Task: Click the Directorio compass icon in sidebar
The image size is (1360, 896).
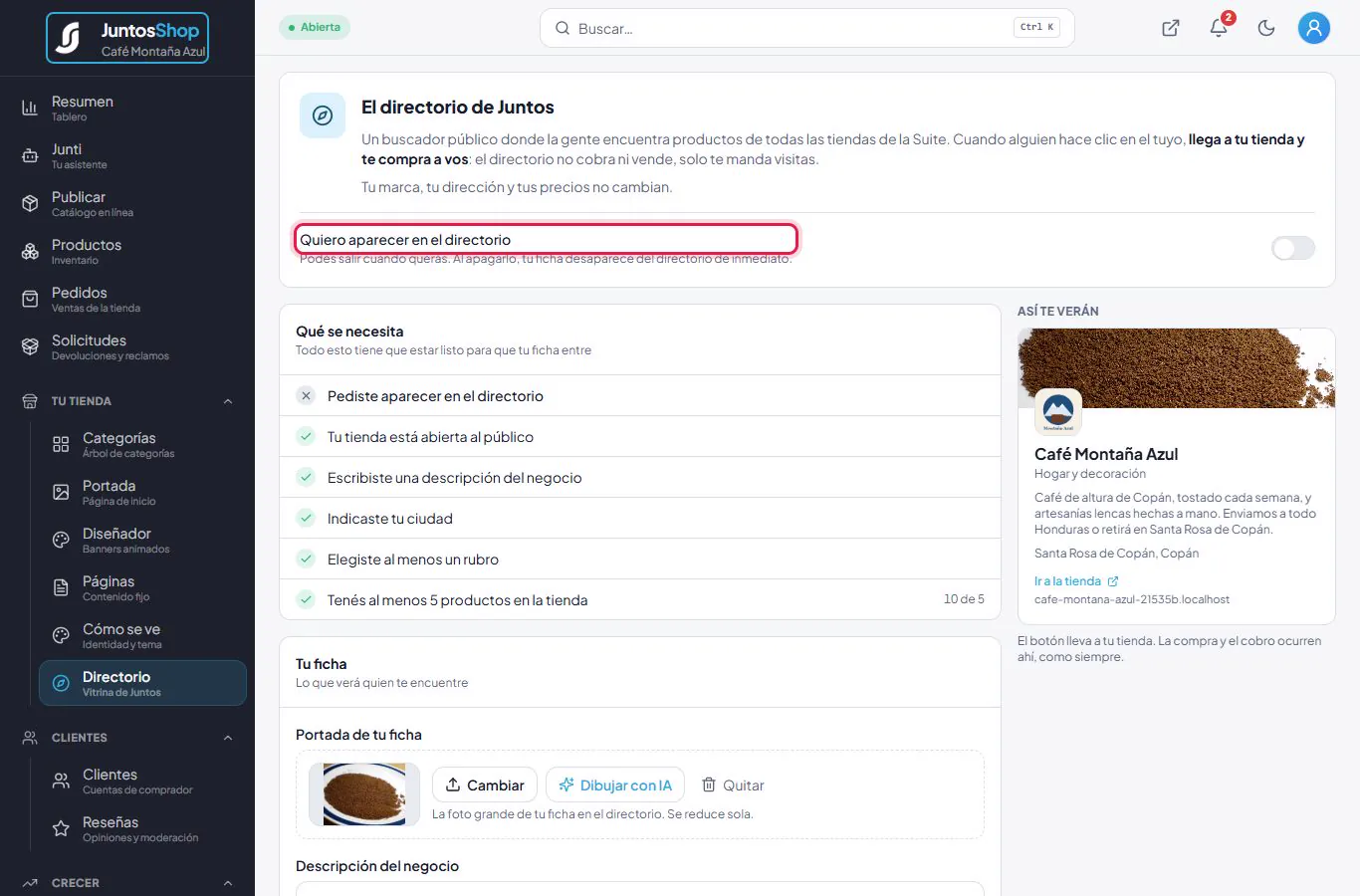Action: tap(61, 683)
